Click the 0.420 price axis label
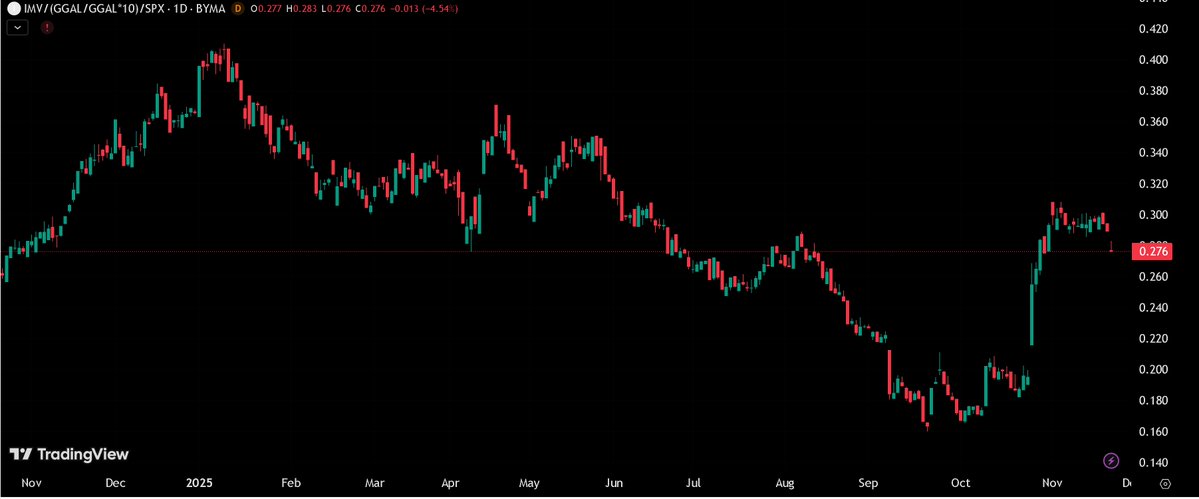The height and width of the screenshot is (499, 1199). (x=1152, y=29)
